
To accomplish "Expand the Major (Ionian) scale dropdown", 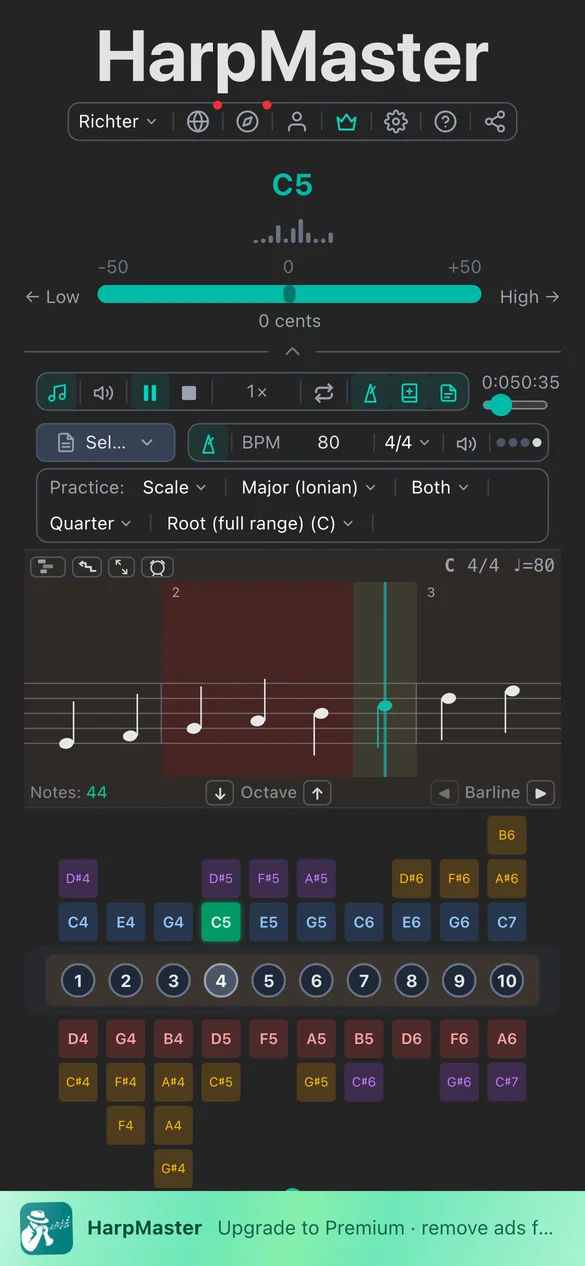I will point(309,487).
